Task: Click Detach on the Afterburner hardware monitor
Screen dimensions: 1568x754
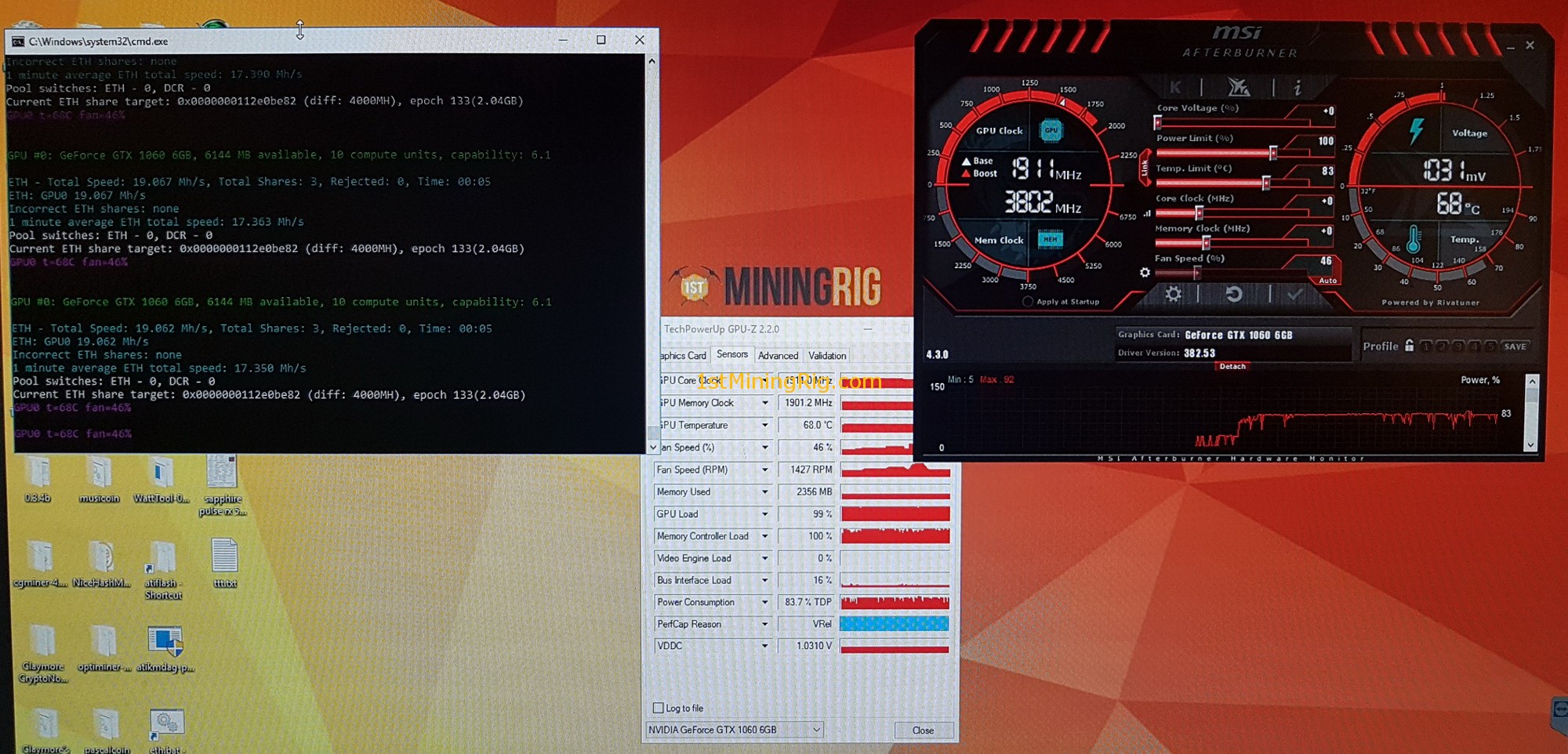Action: (x=1232, y=366)
